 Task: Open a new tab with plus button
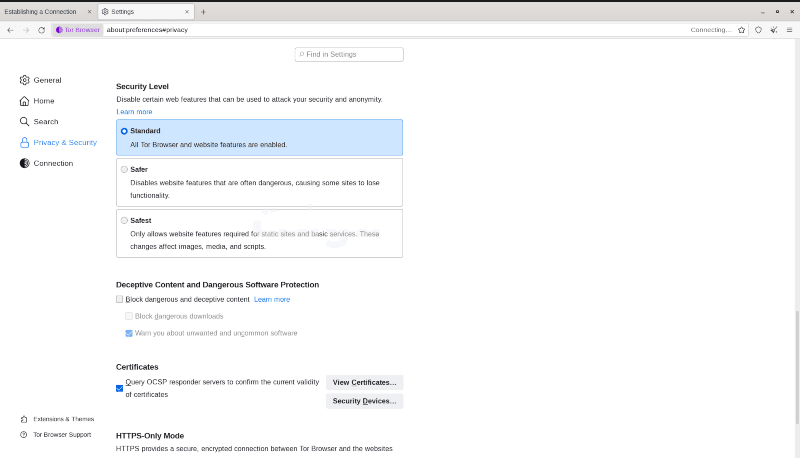tap(203, 12)
